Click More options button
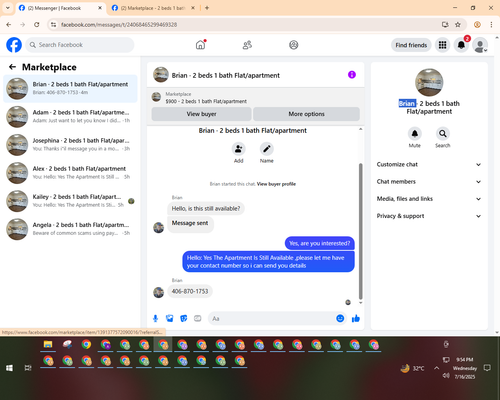Image resolution: width=500 pixels, height=400 pixels. point(306,114)
